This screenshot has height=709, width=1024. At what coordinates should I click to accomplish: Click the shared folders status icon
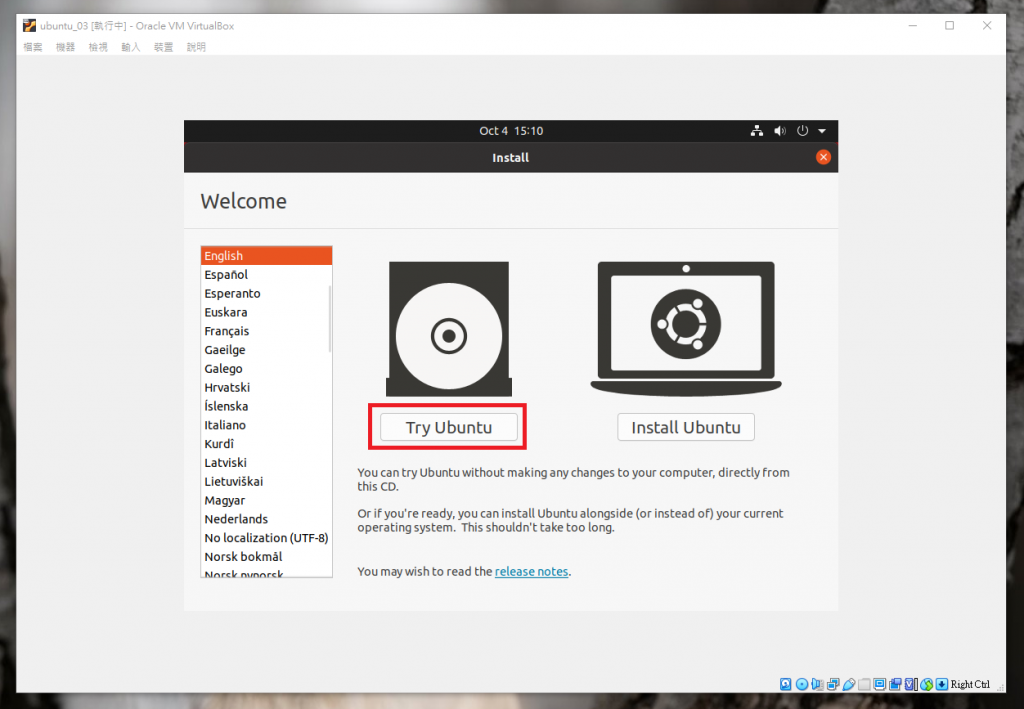coord(864,684)
